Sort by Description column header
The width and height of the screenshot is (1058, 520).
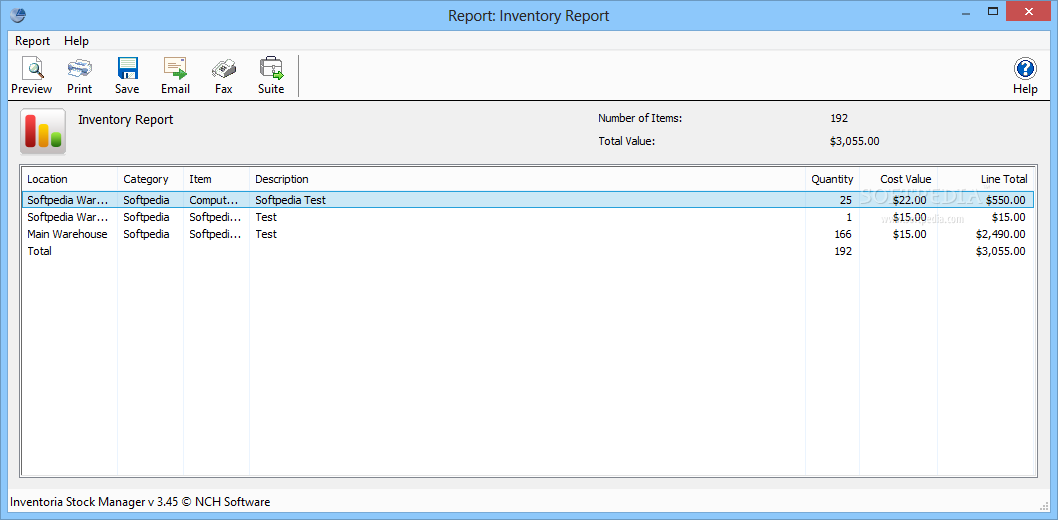click(x=528, y=179)
